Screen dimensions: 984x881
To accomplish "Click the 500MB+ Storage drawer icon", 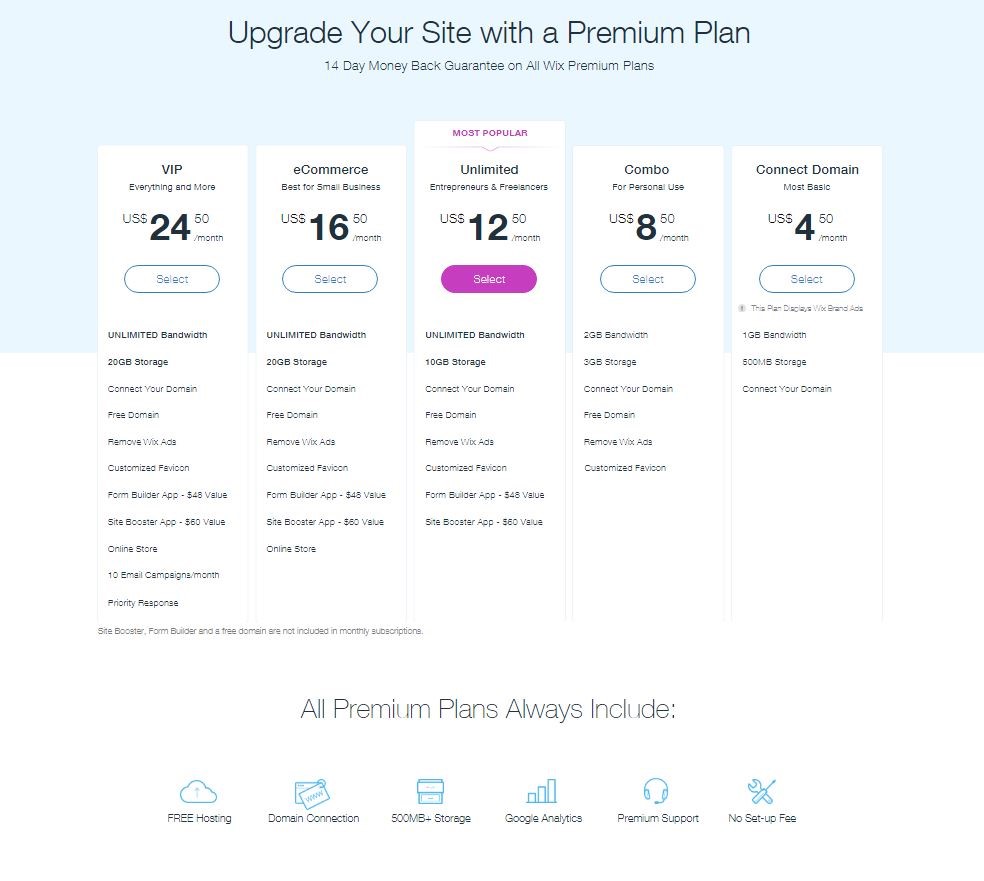I will click(x=430, y=792).
